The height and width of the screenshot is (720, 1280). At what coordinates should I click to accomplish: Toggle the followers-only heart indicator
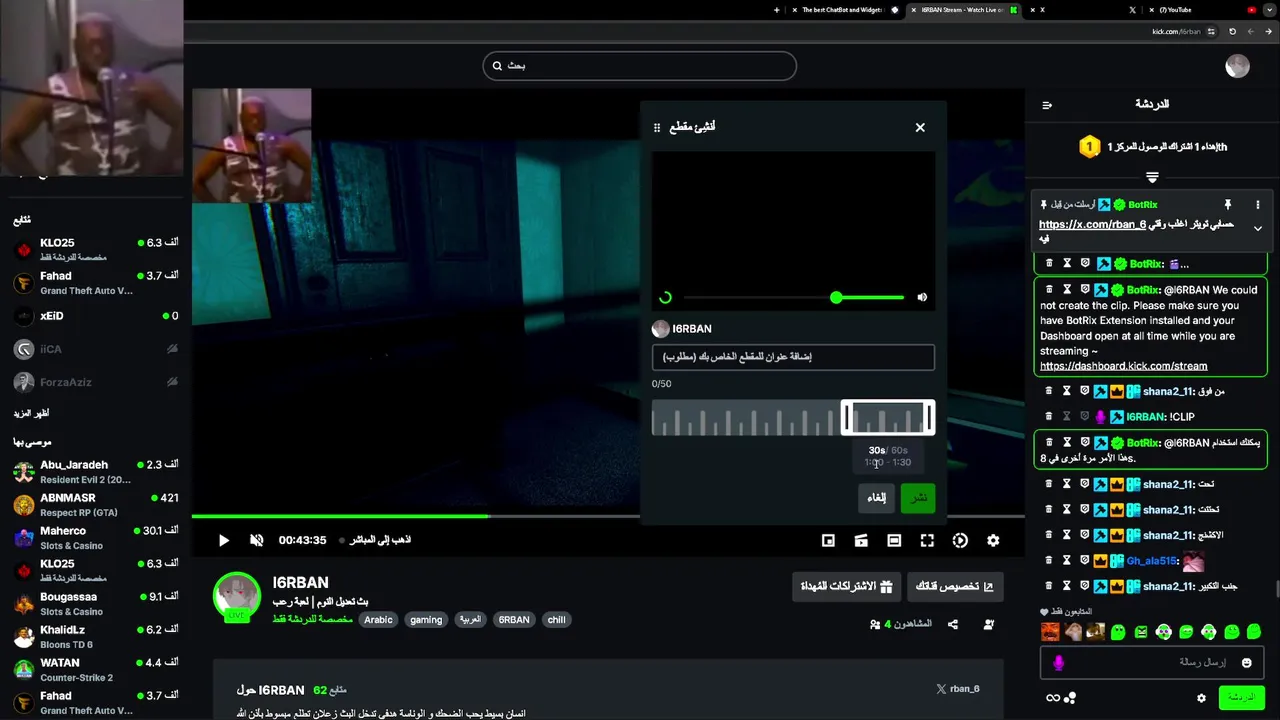coord(1045,612)
